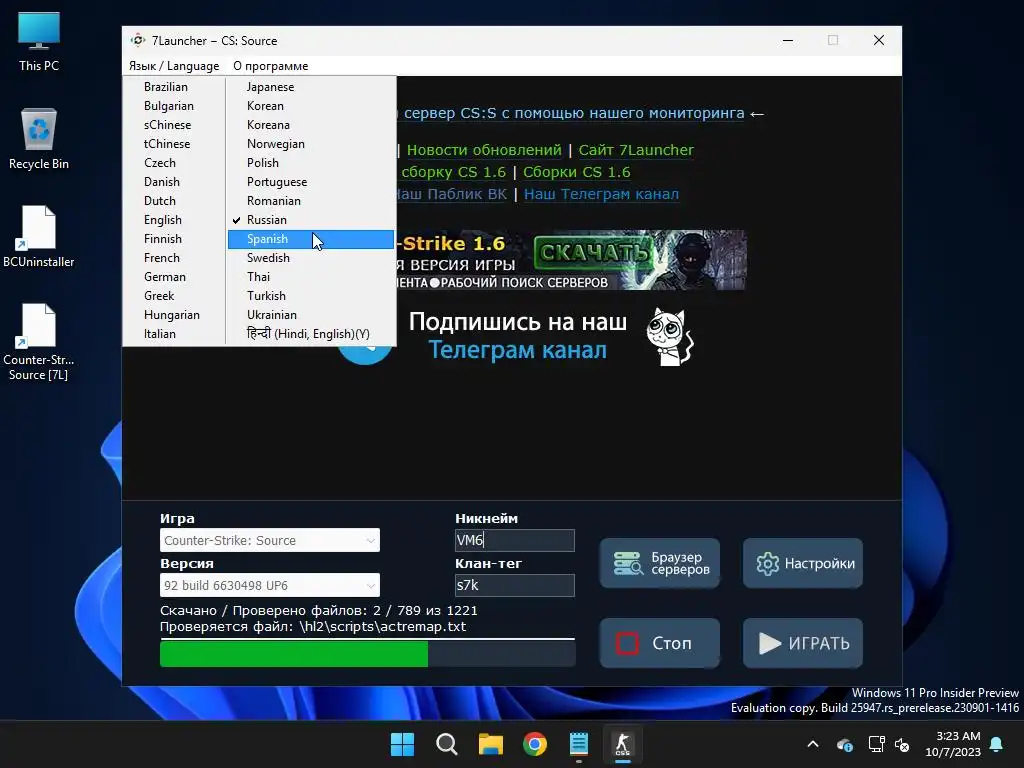Screen dimensions: 1024x768
Task: Open the Counter-Strike Source [7L] shortcut
Action: (x=39, y=342)
